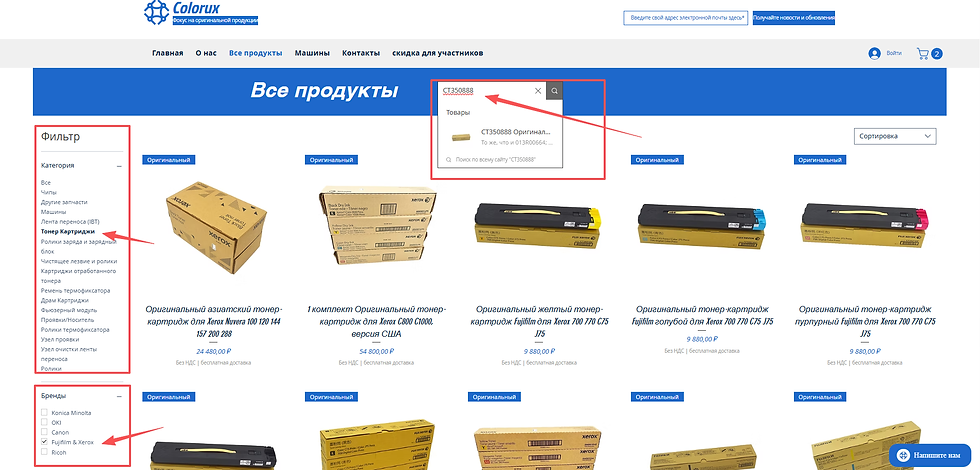Collapse the Категория filter section
This screenshot has width=980, height=470.
(x=119, y=166)
